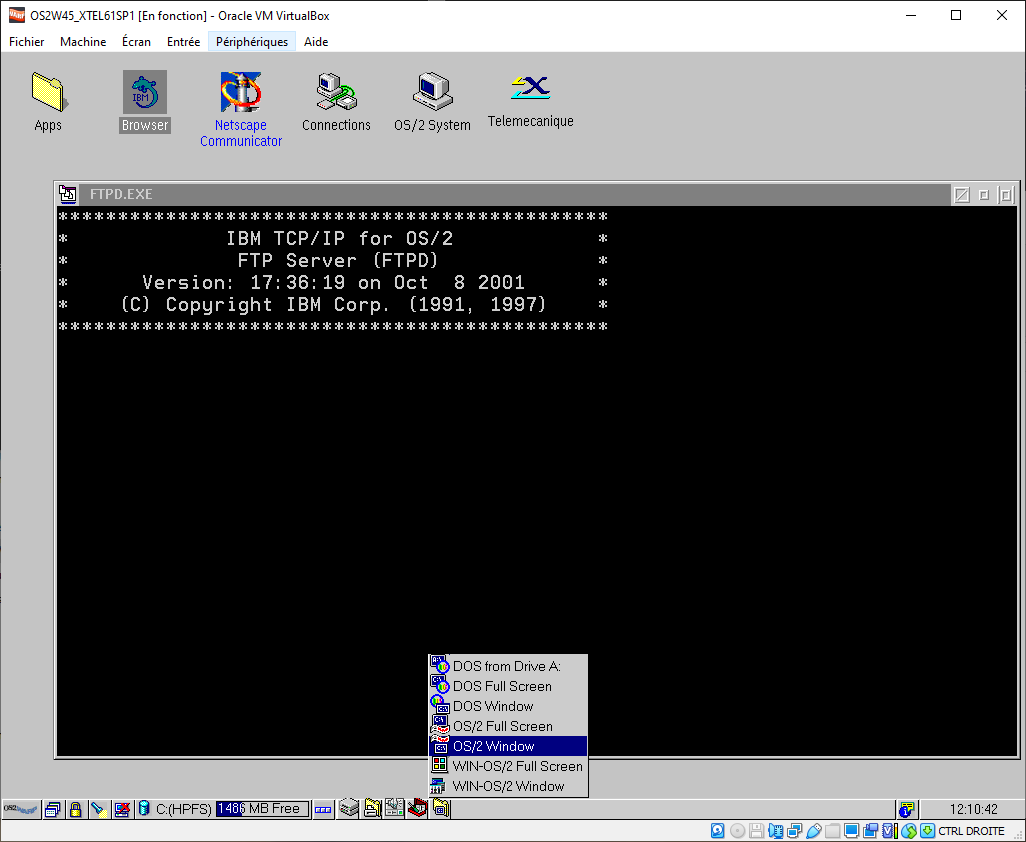Click the VirtualBox USB status icon
The width and height of the screenshot is (1026, 842).
pos(814,831)
